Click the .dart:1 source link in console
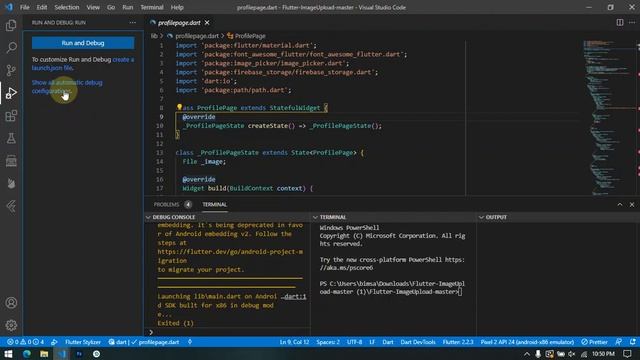 point(294,296)
